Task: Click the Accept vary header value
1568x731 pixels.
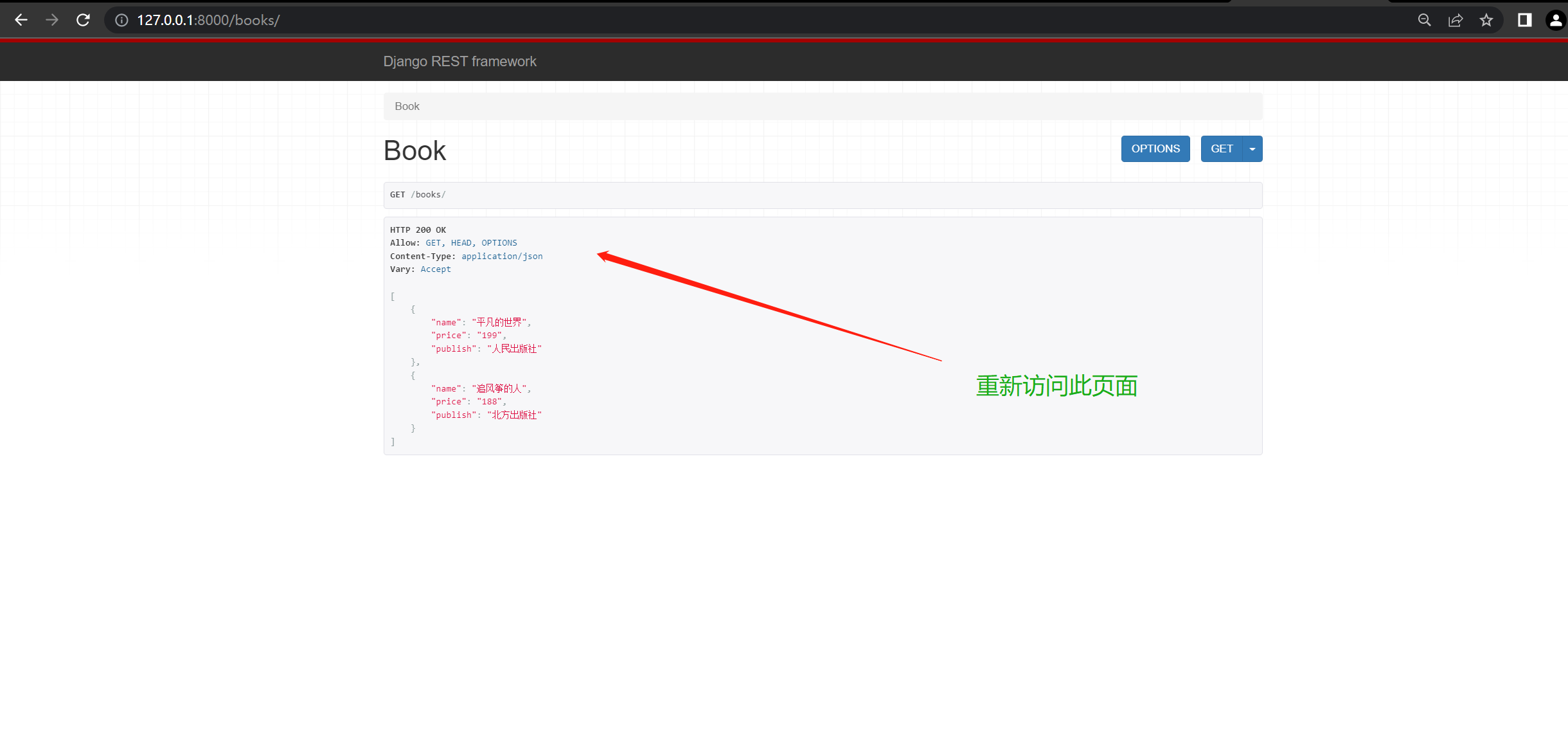Action: point(436,269)
